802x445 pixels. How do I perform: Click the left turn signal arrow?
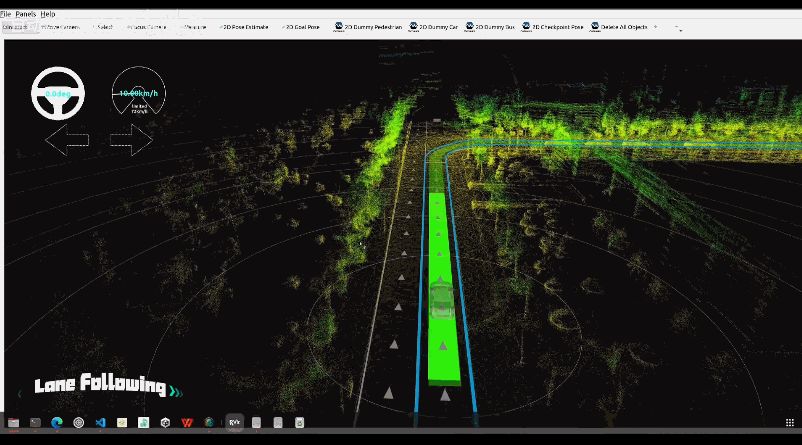coord(67,141)
